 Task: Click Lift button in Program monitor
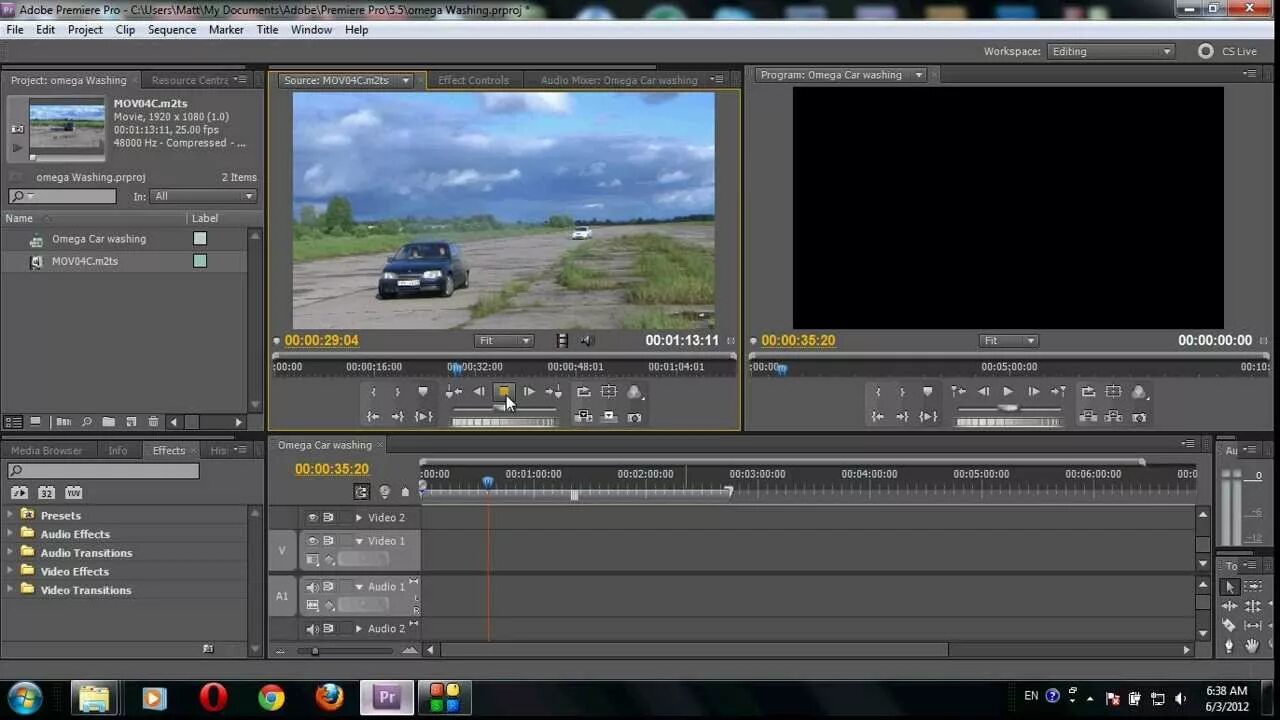pos(1088,416)
